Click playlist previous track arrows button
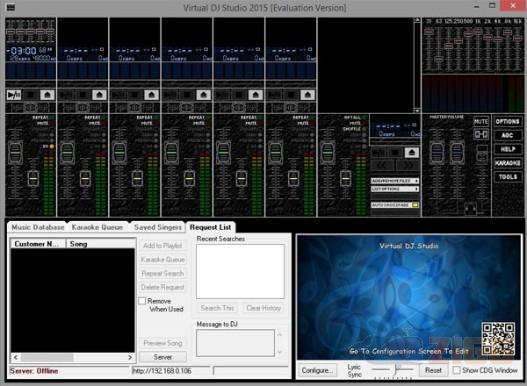This screenshot has width=527, height=386. (382, 166)
